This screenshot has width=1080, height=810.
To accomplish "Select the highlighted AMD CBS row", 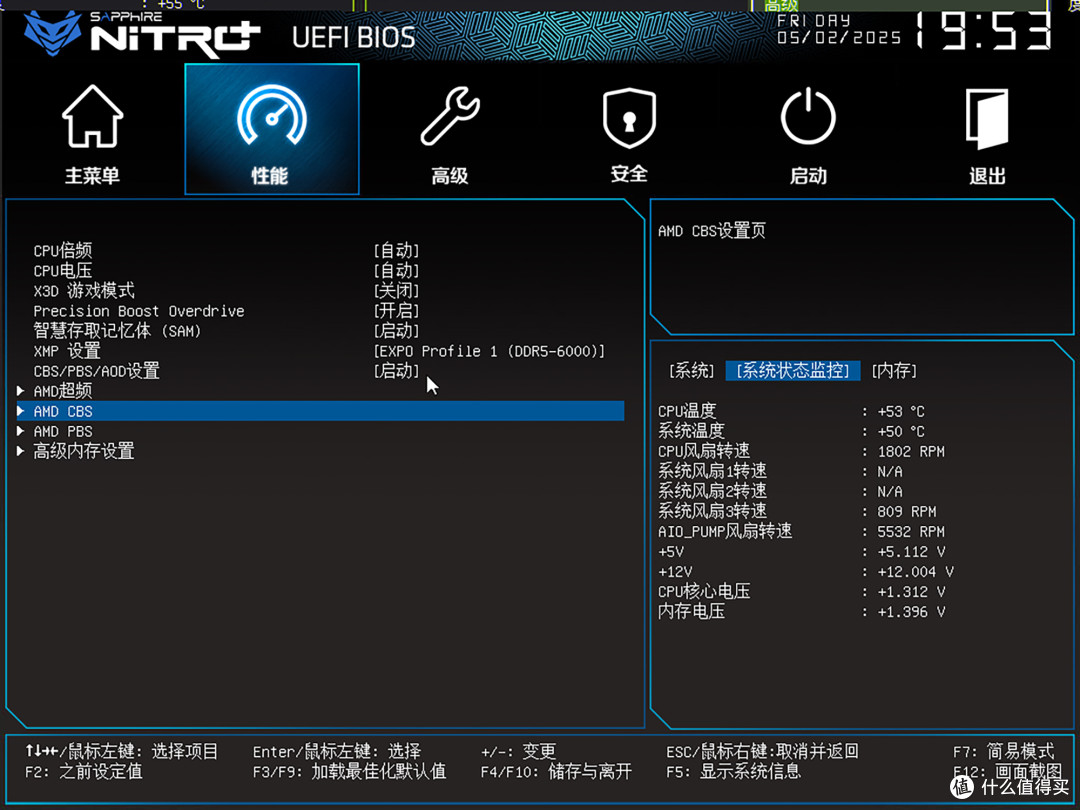I will pyautogui.click(x=320, y=411).
